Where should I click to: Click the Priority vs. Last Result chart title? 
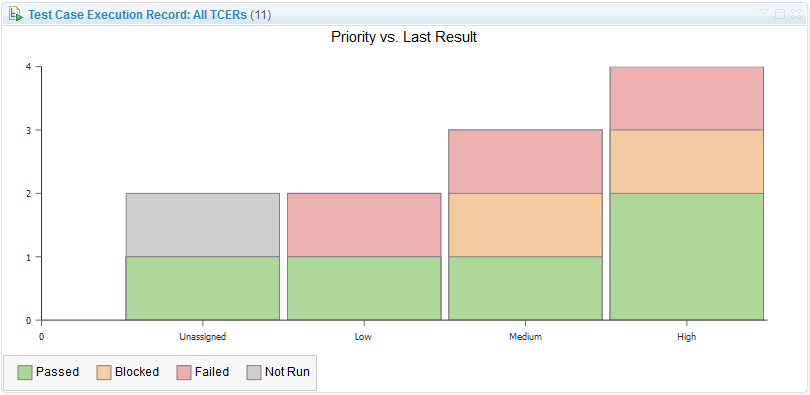[x=404, y=37]
